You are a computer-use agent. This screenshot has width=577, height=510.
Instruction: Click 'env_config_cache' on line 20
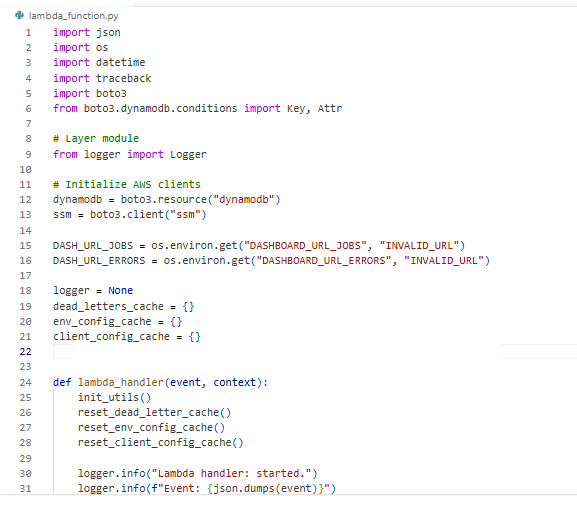(102, 322)
